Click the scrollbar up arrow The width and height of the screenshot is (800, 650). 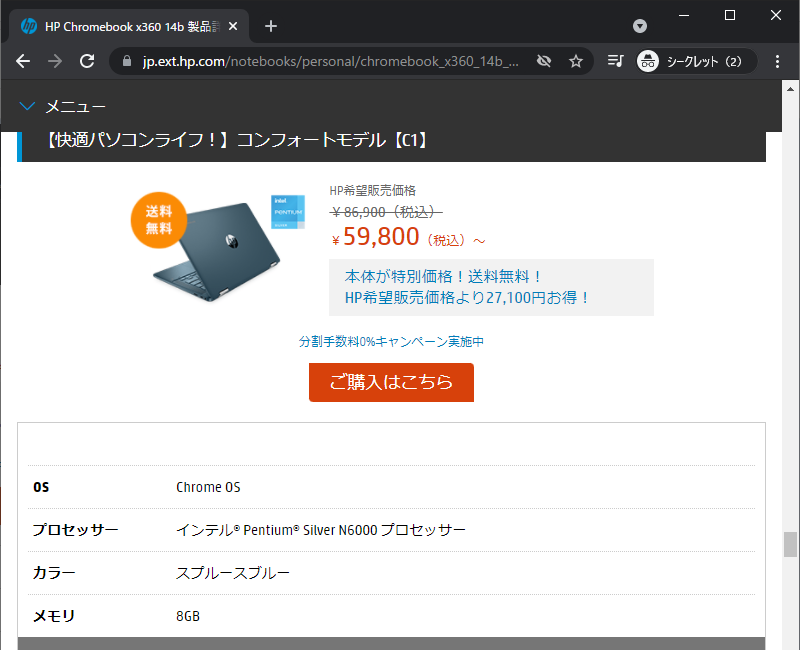pos(790,89)
